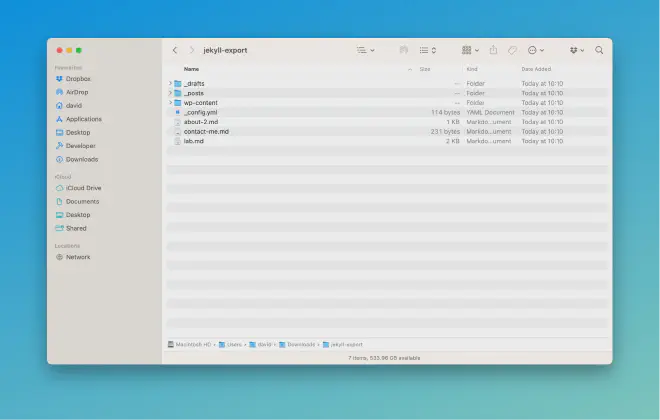Click the Search magnifier icon

coord(599,50)
